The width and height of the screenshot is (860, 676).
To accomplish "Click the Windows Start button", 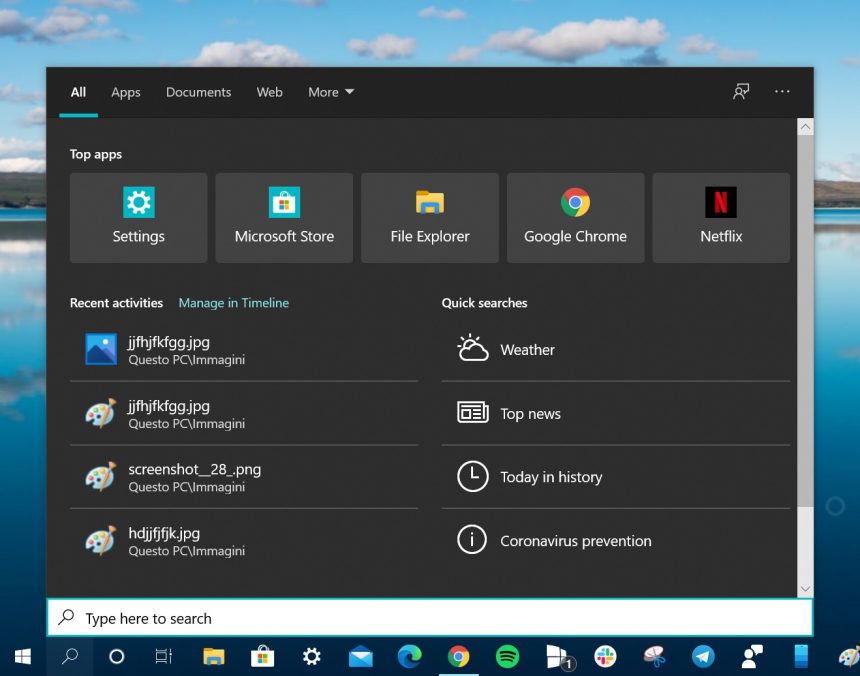I will pos(22,656).
